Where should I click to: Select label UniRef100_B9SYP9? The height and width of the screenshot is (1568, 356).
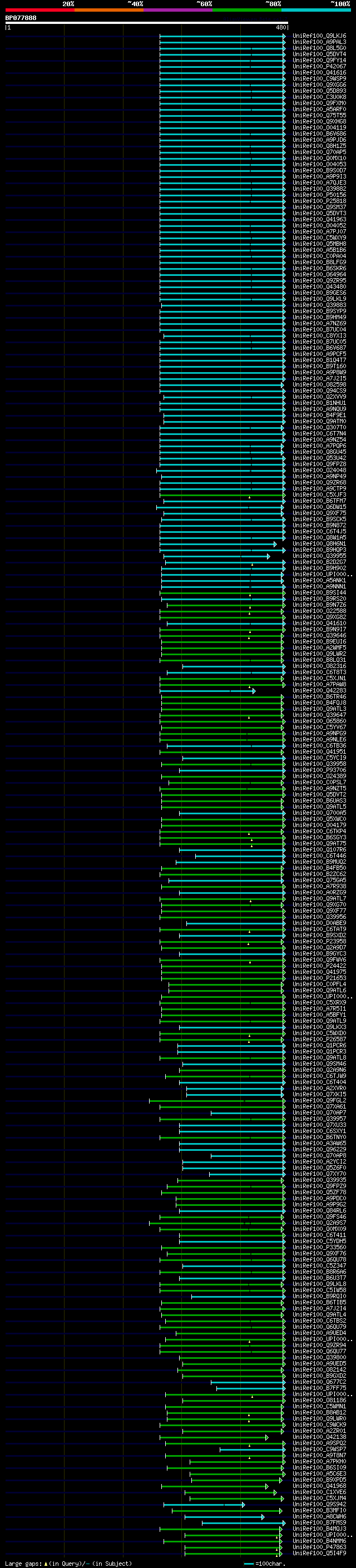coord(319,311)
